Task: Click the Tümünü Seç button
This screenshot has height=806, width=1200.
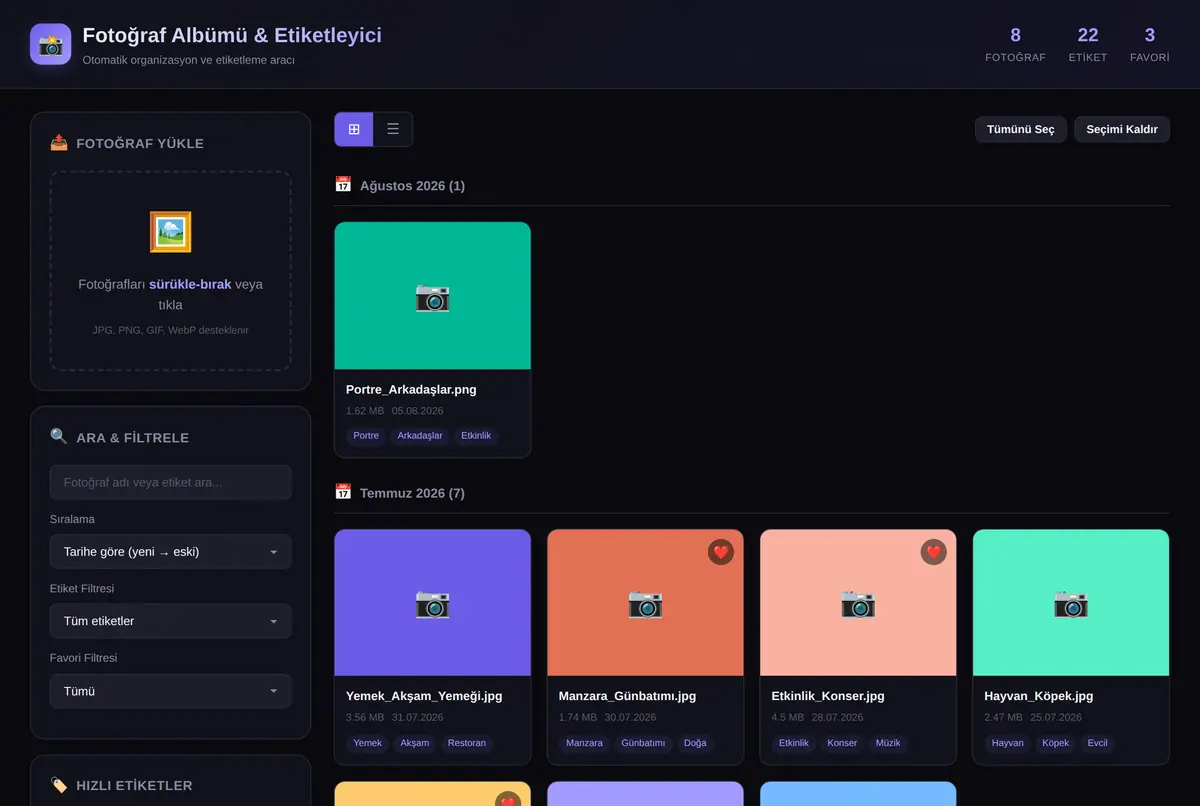Action: [x=1021, y=129]
